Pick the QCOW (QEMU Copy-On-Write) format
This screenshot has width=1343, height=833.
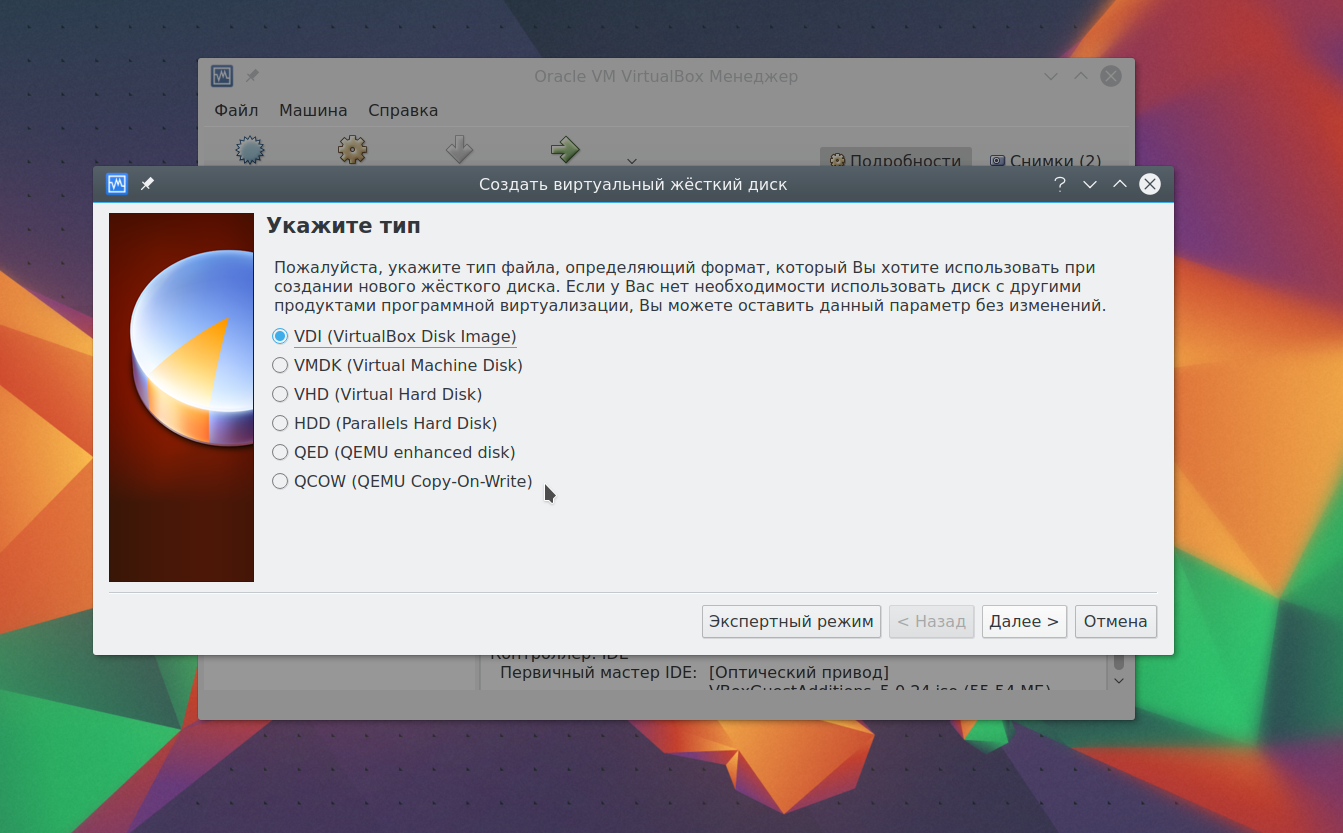click(280, 481)
